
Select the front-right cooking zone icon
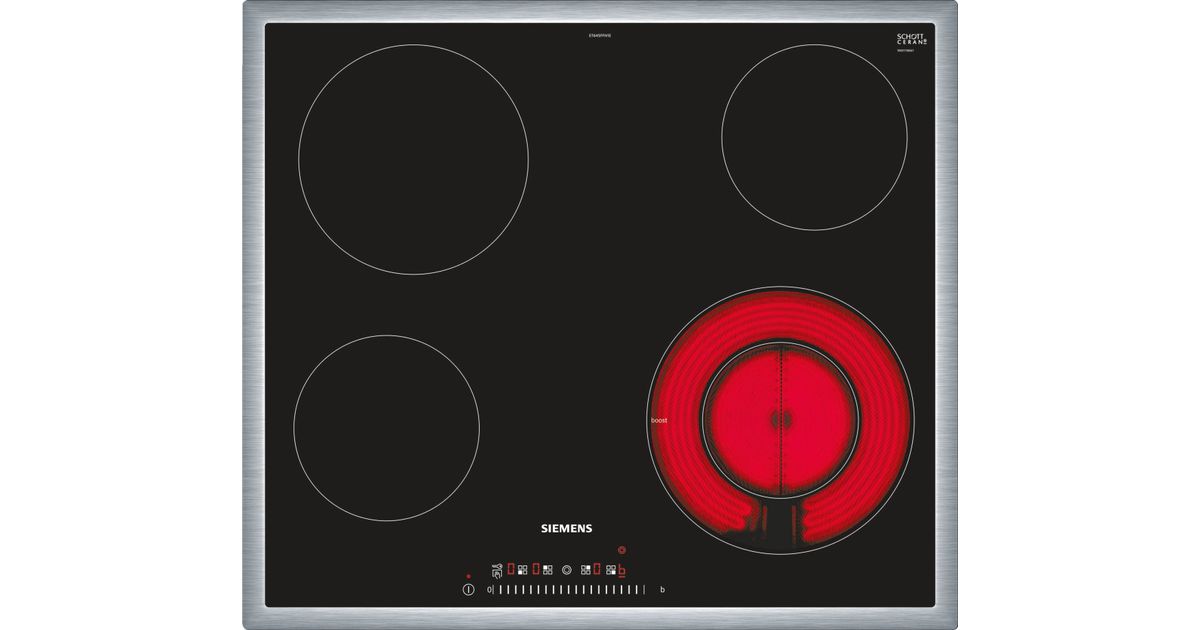coord(610,570)
